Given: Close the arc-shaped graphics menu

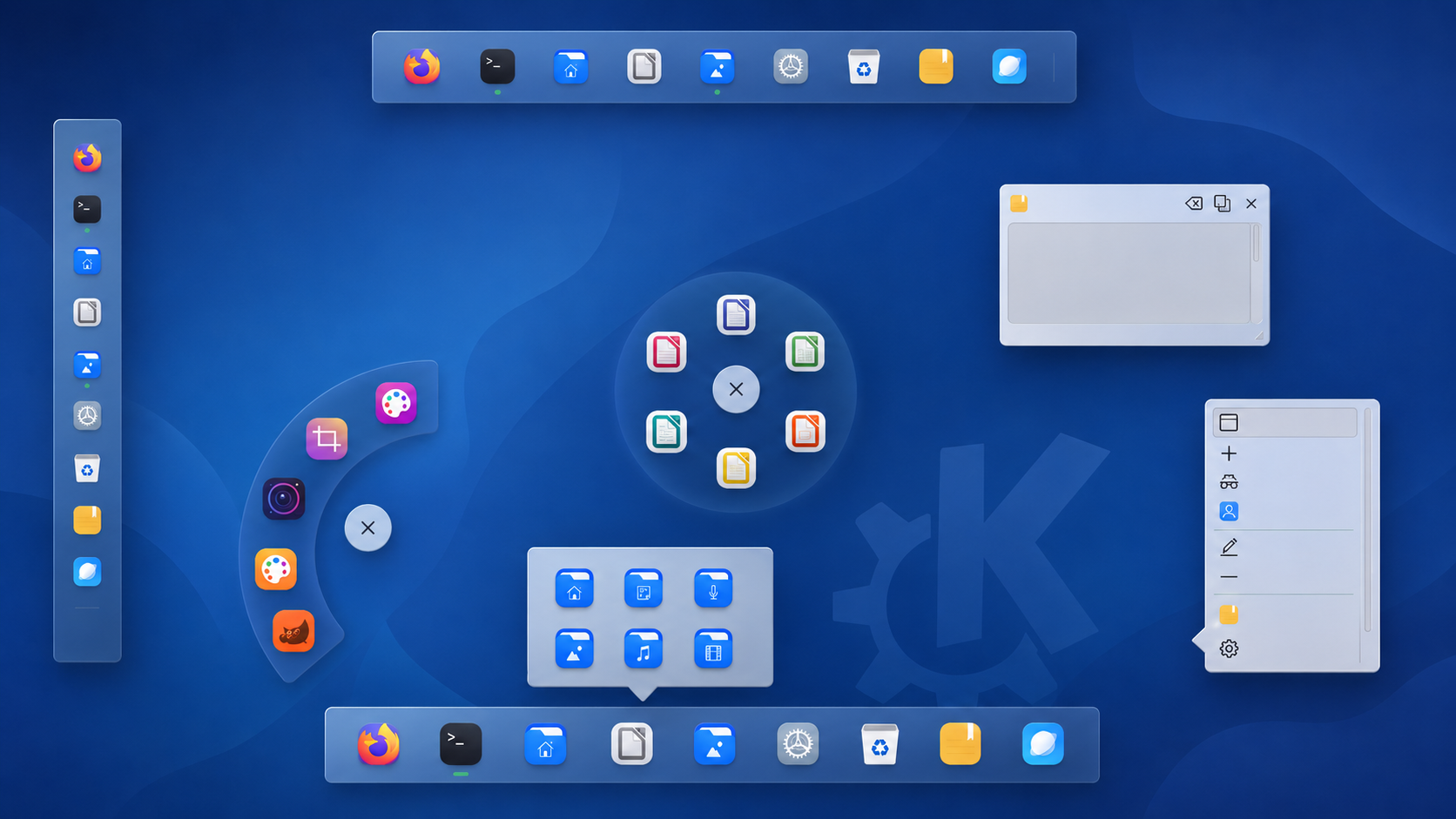Looking at the screenshot, I should coord(367,527).
